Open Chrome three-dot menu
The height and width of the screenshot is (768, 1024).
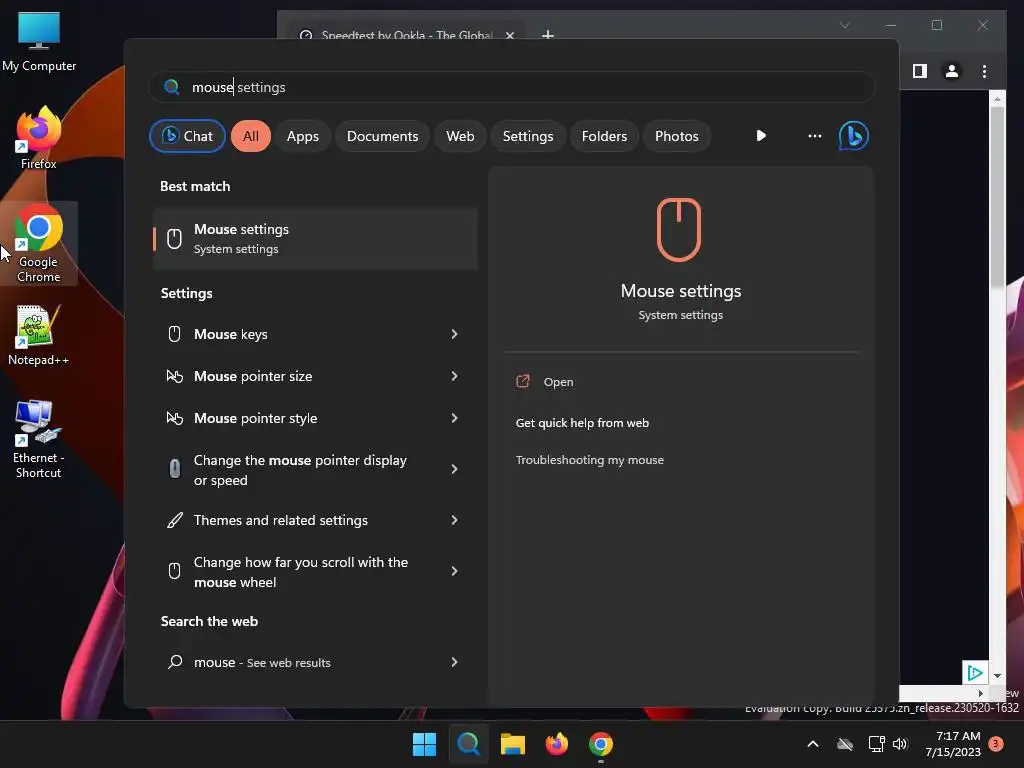[x=984, y=71]
